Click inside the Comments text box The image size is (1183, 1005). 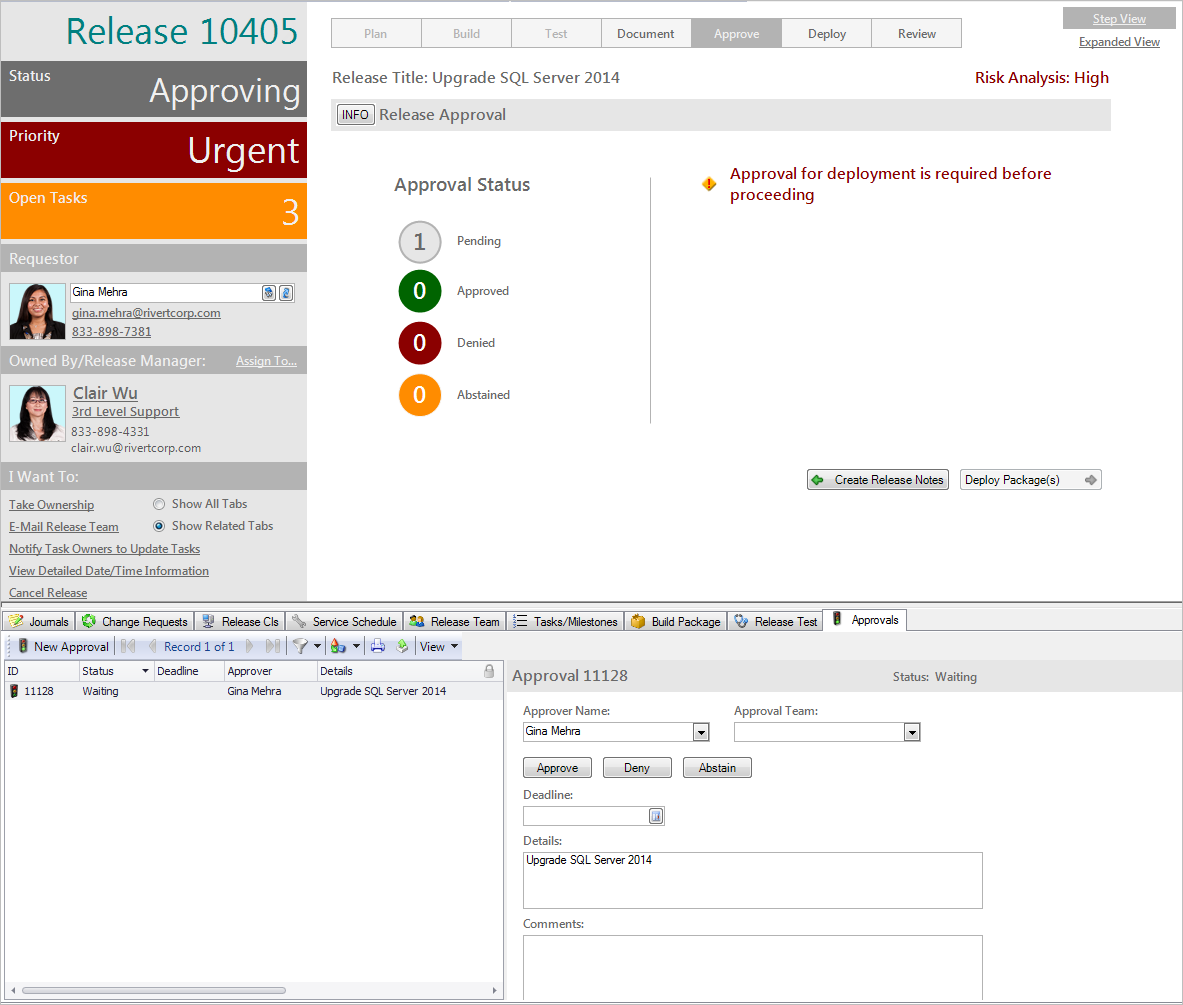(x=752, y=965)
